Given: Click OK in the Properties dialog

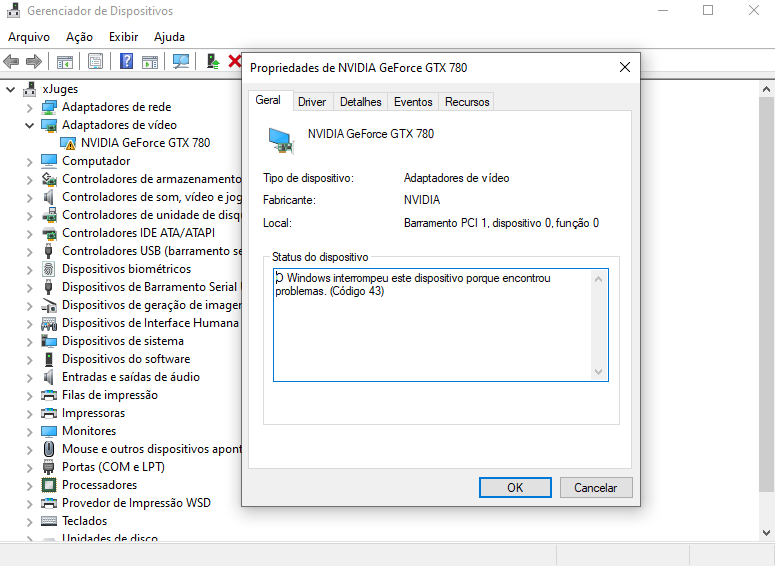Looking at the screenshot, I should (x=515, y=488).
